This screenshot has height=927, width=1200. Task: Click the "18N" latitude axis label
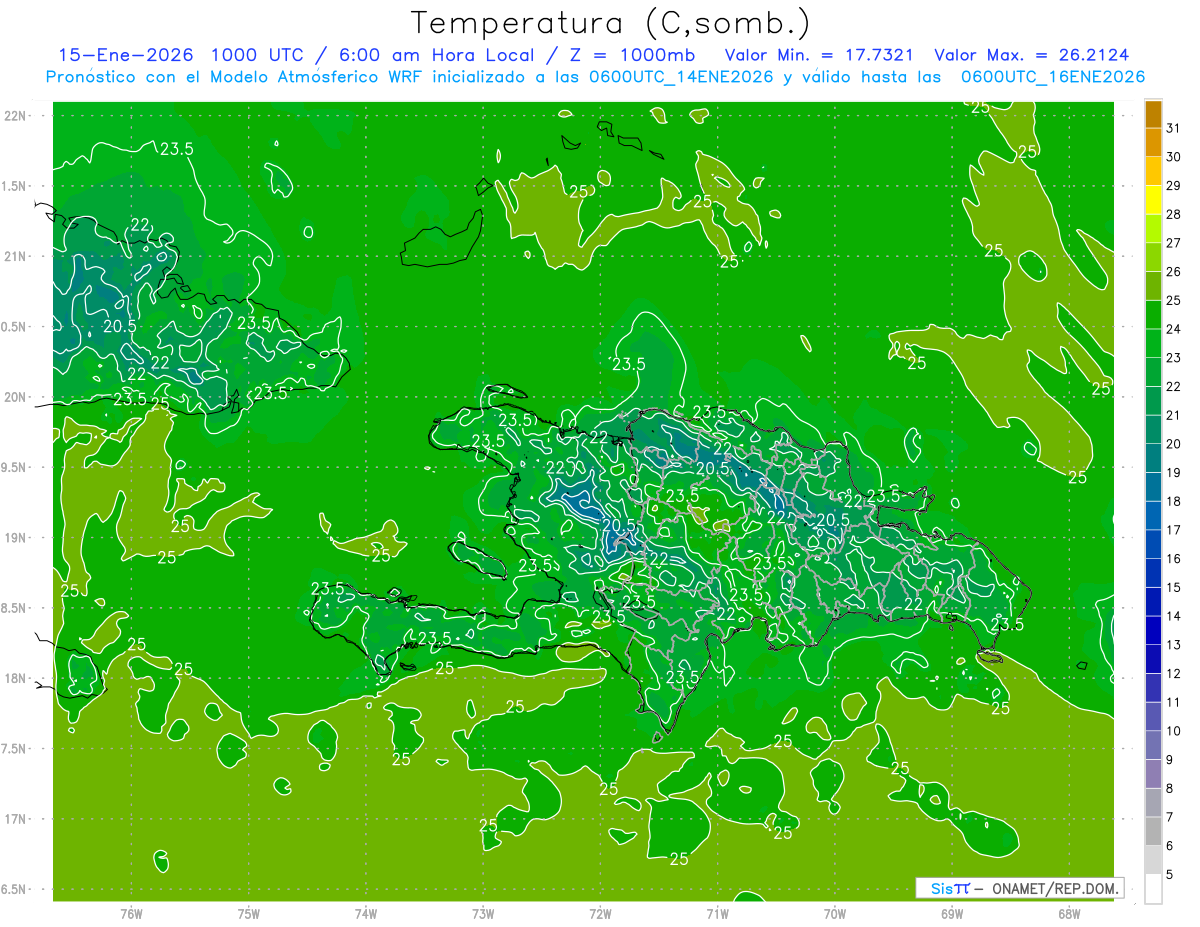pyautogui.click(x=17, y=678)
